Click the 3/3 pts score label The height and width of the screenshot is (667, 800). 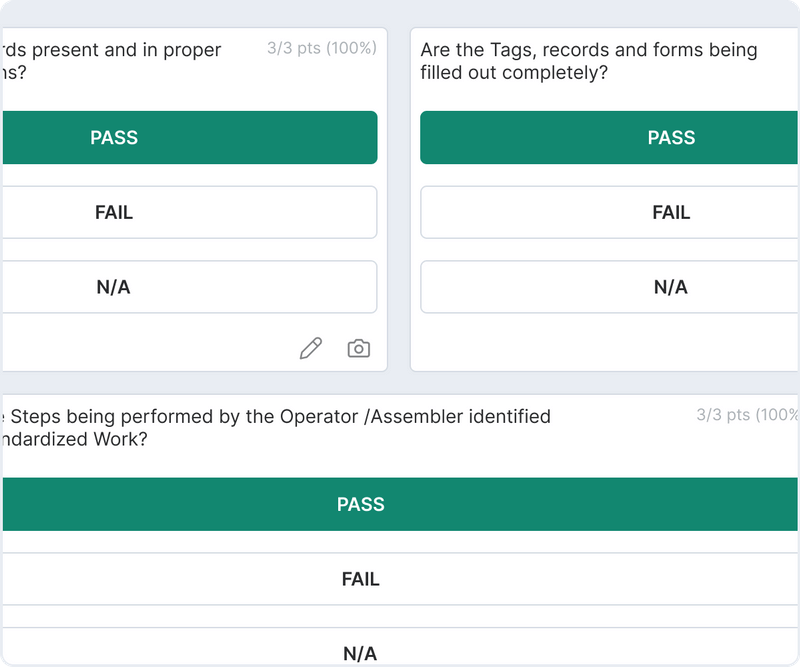(321, 48)
